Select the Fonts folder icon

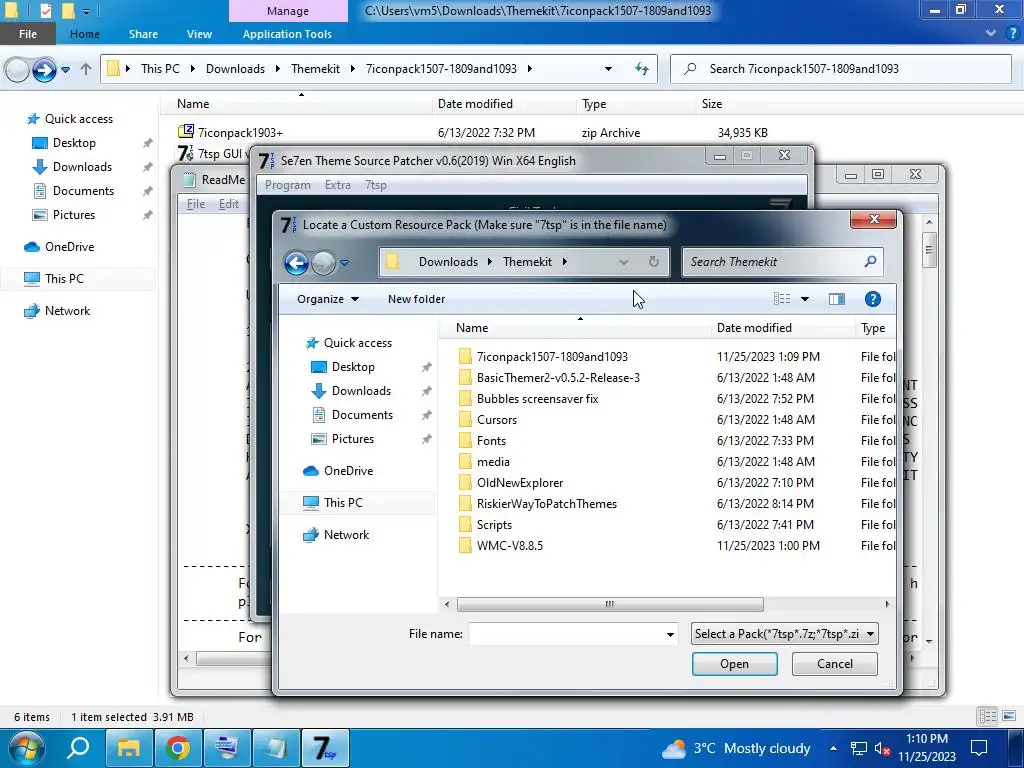[x=465, y=440]
